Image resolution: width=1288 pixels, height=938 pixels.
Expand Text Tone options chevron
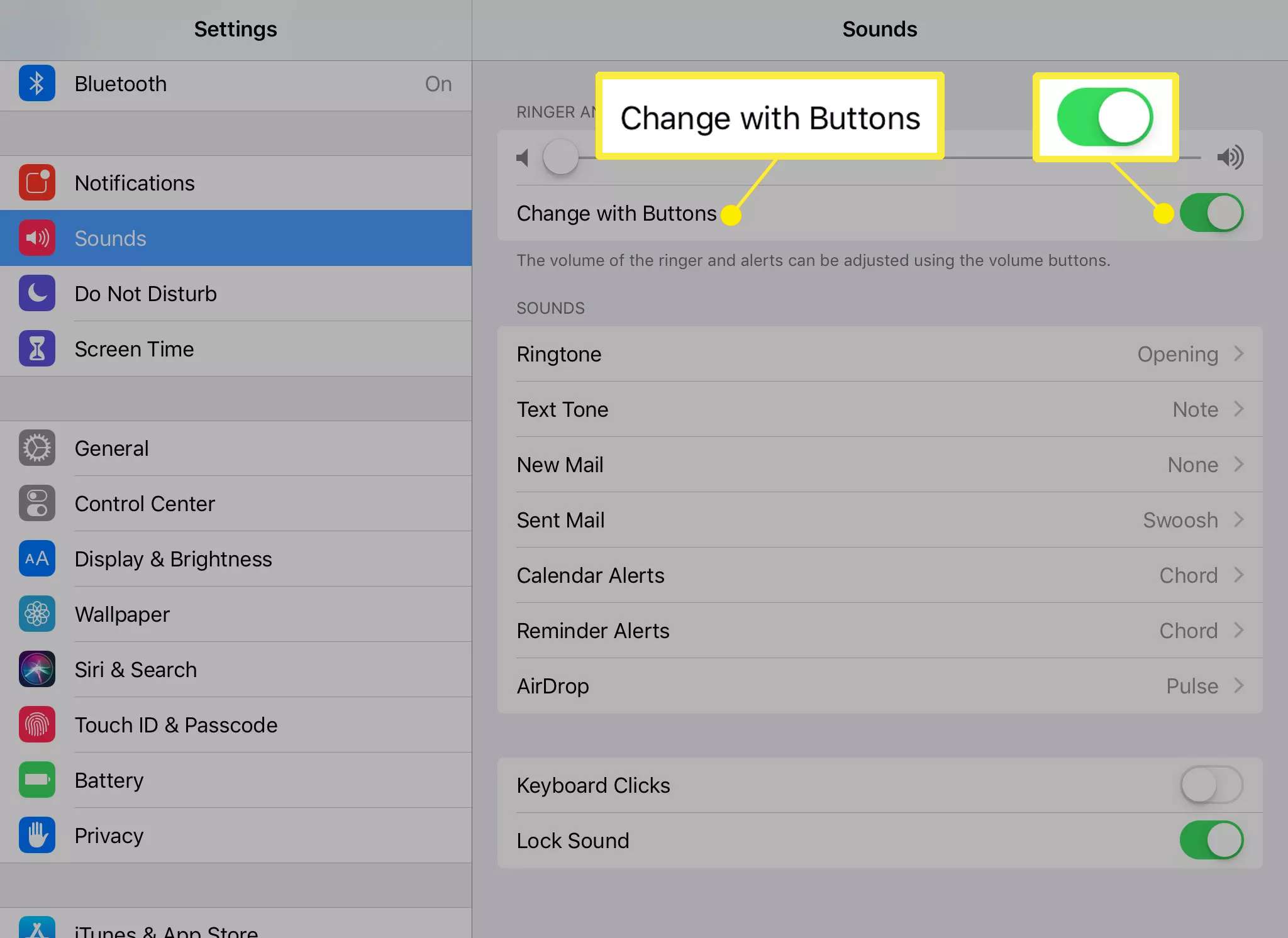(1242, 409)
